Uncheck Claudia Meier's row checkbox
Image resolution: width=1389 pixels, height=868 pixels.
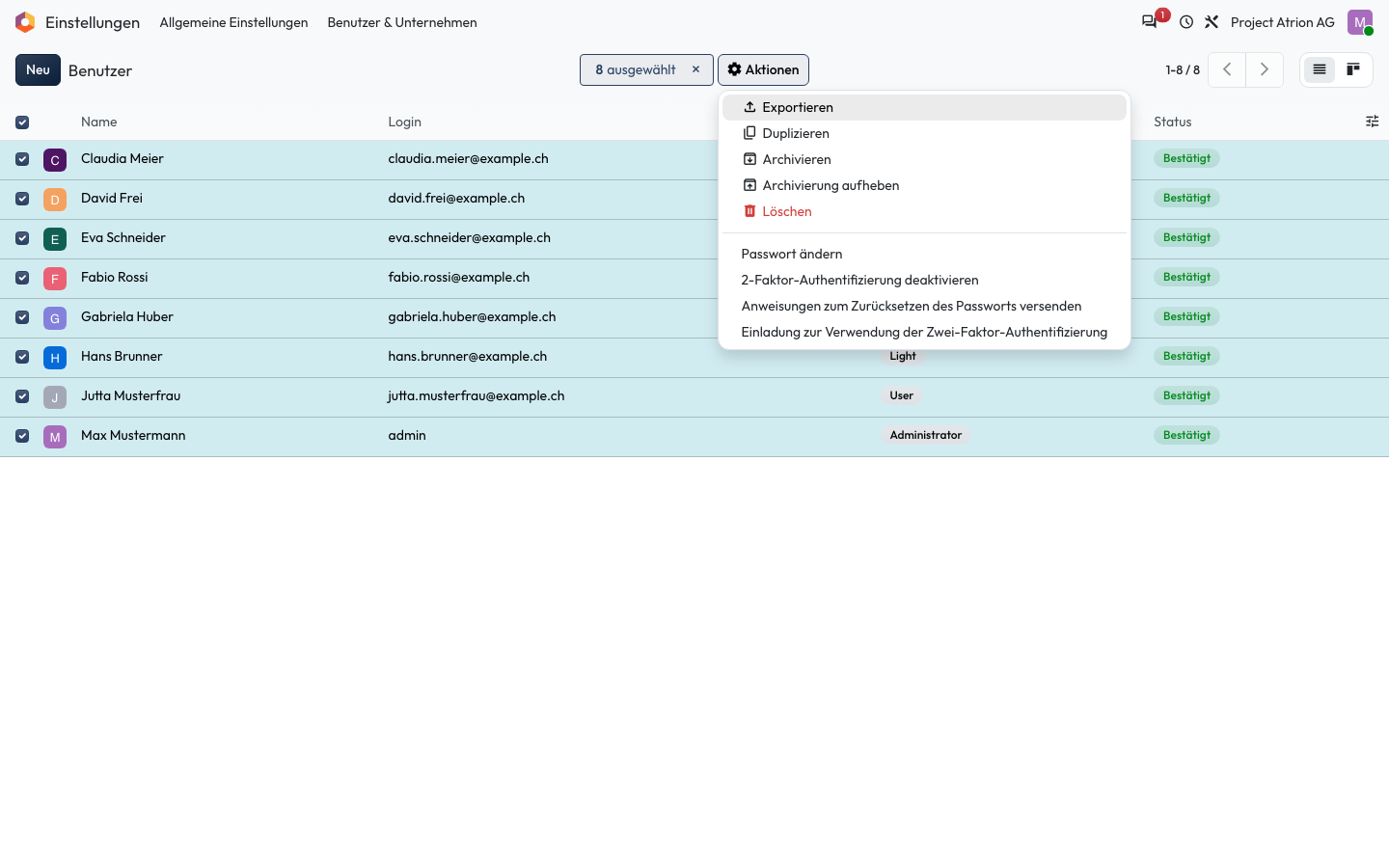(22, 159)
